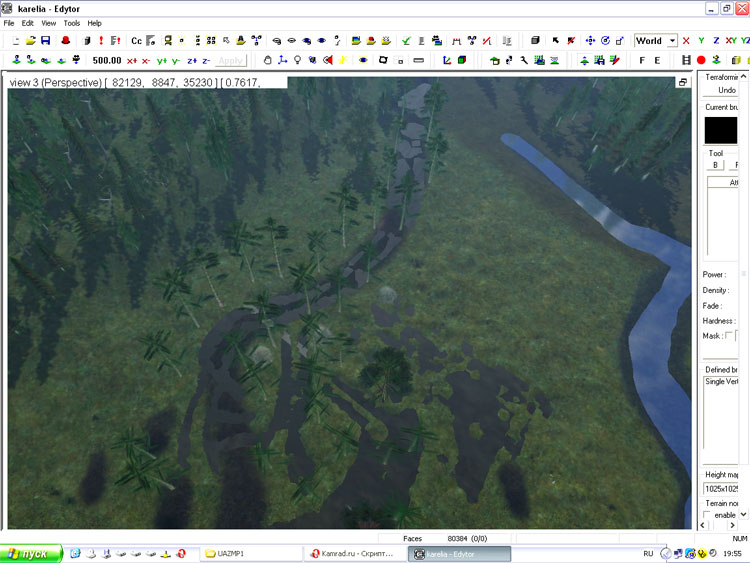Enable the terrain noise checkbox
The height and width of the screenshot is (563, 750).
[x=708, y=515]
